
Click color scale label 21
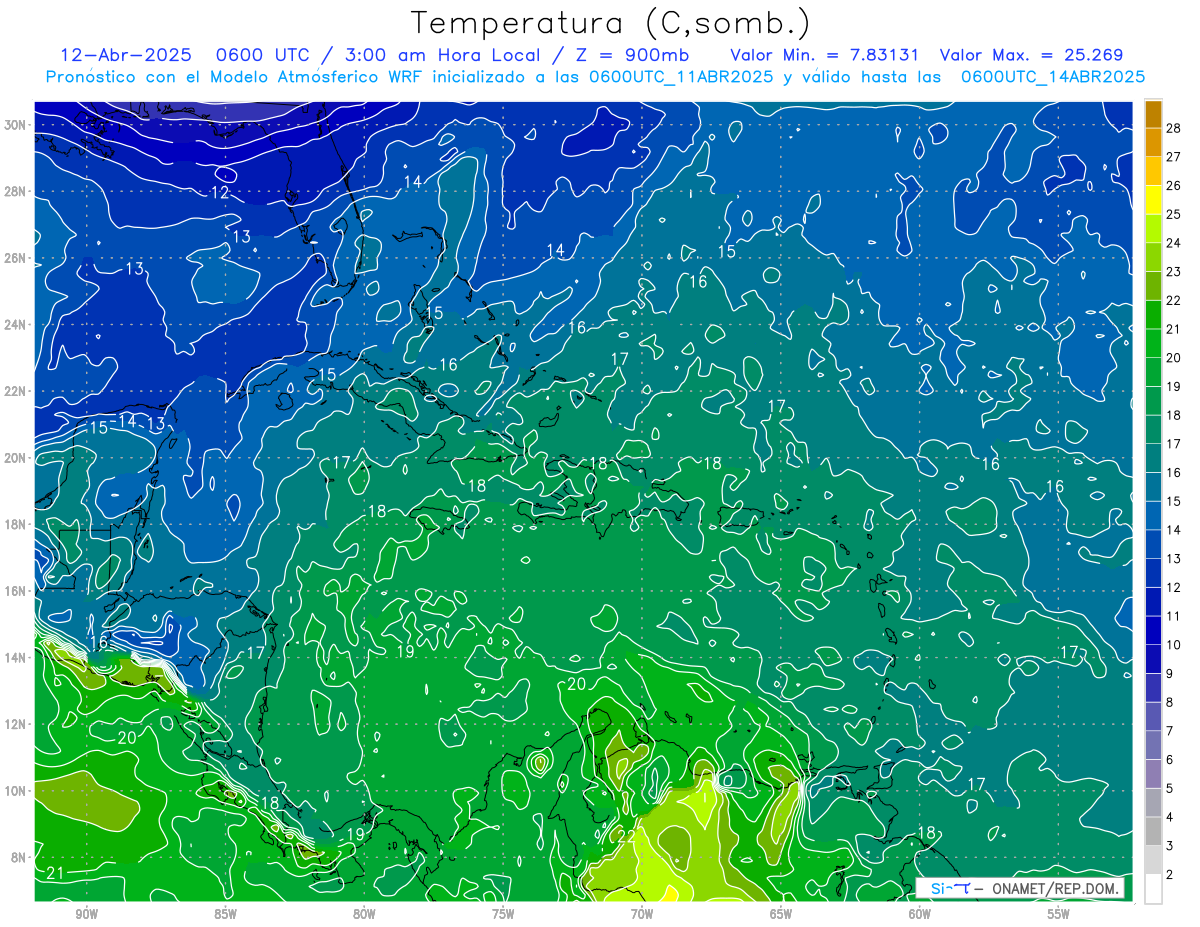(x=1173, y=329)
